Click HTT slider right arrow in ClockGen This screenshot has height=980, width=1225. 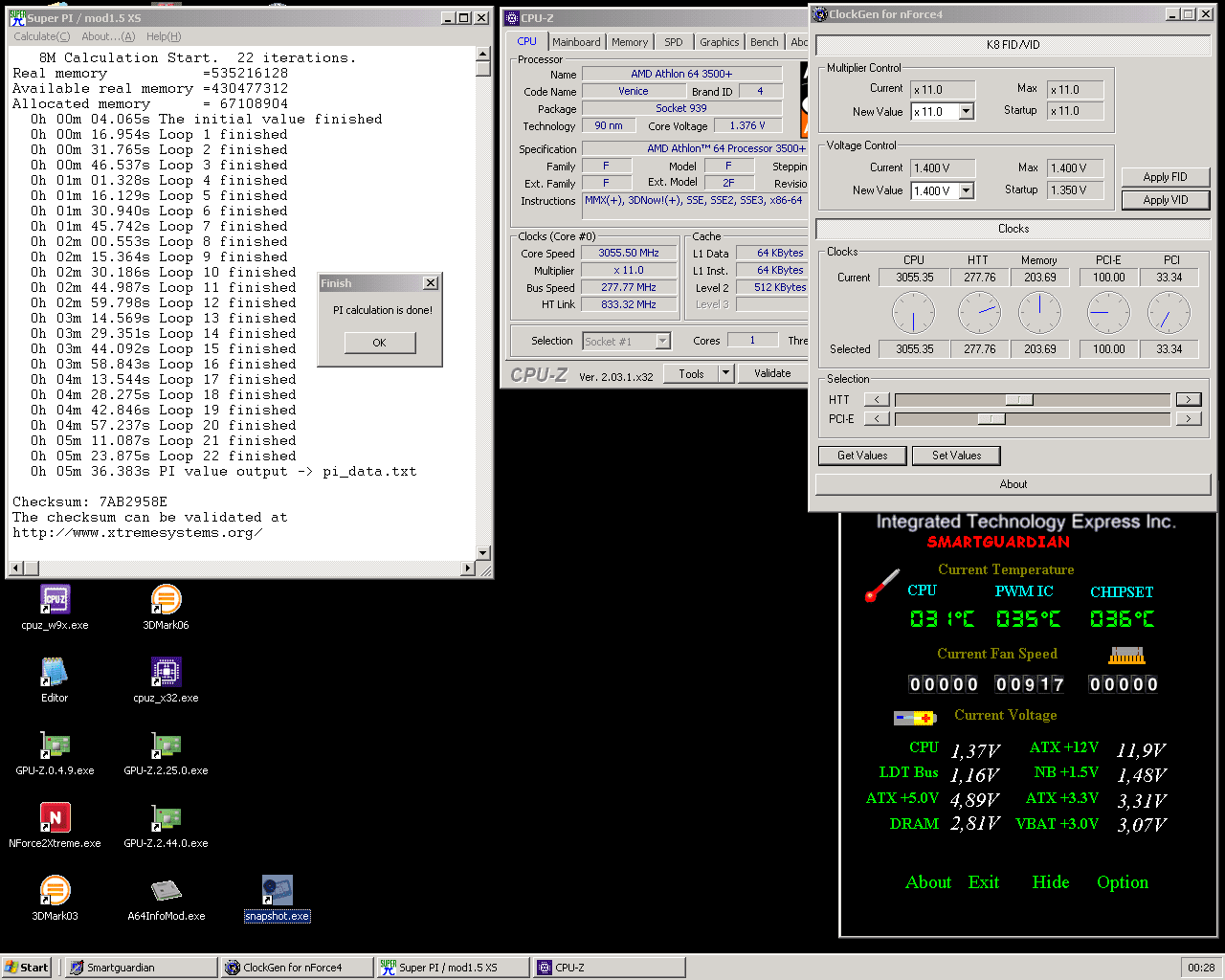(1189, 399)
